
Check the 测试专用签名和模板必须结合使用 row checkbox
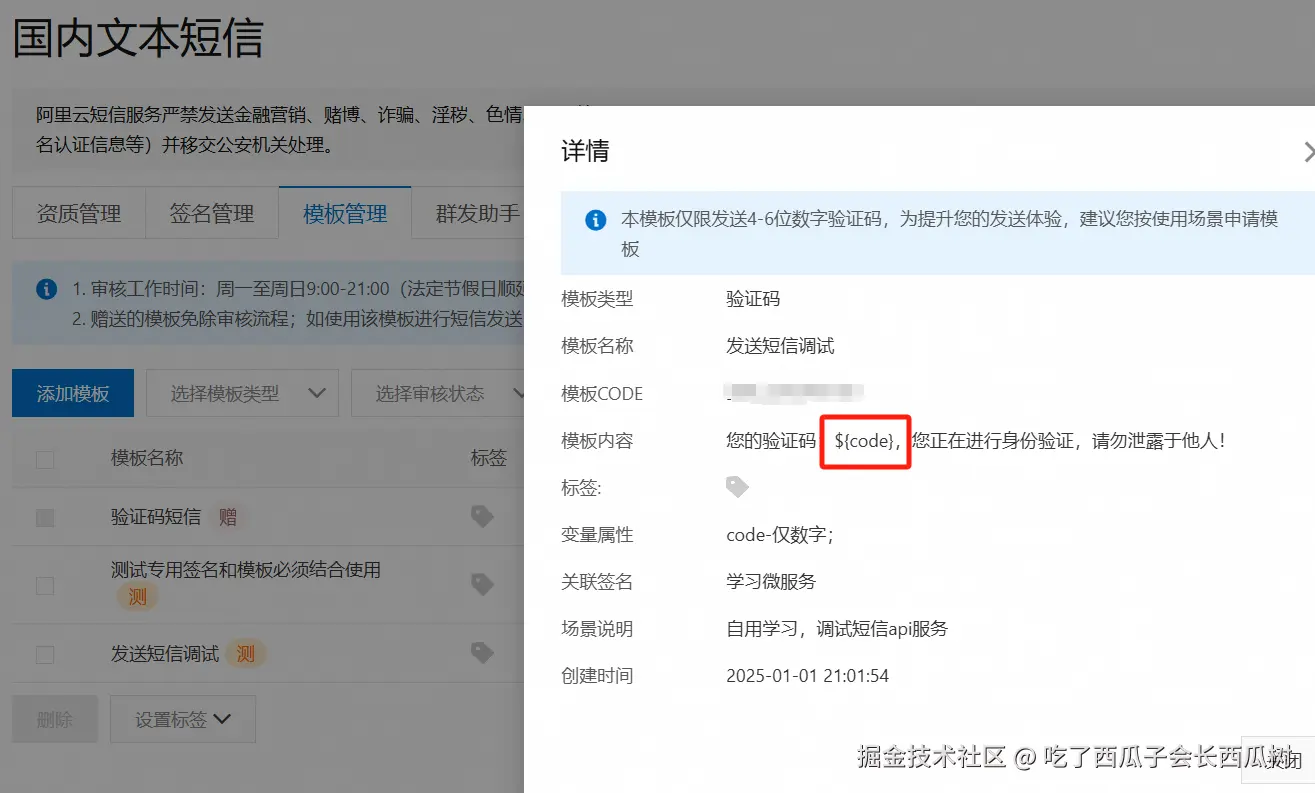pyautogui.click(x=45, y=585)
